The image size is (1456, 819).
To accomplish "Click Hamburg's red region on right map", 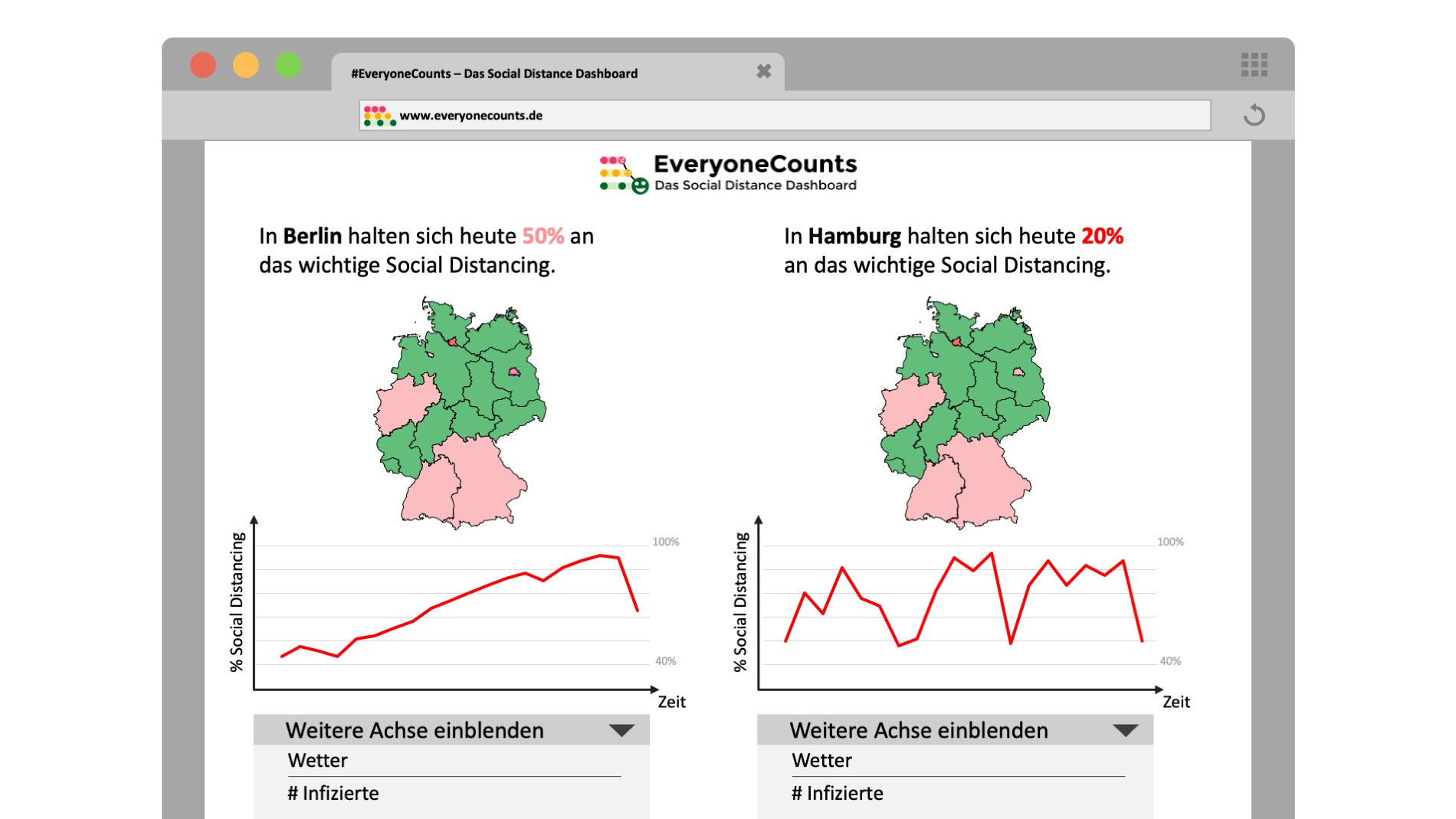I will point(956,342).
